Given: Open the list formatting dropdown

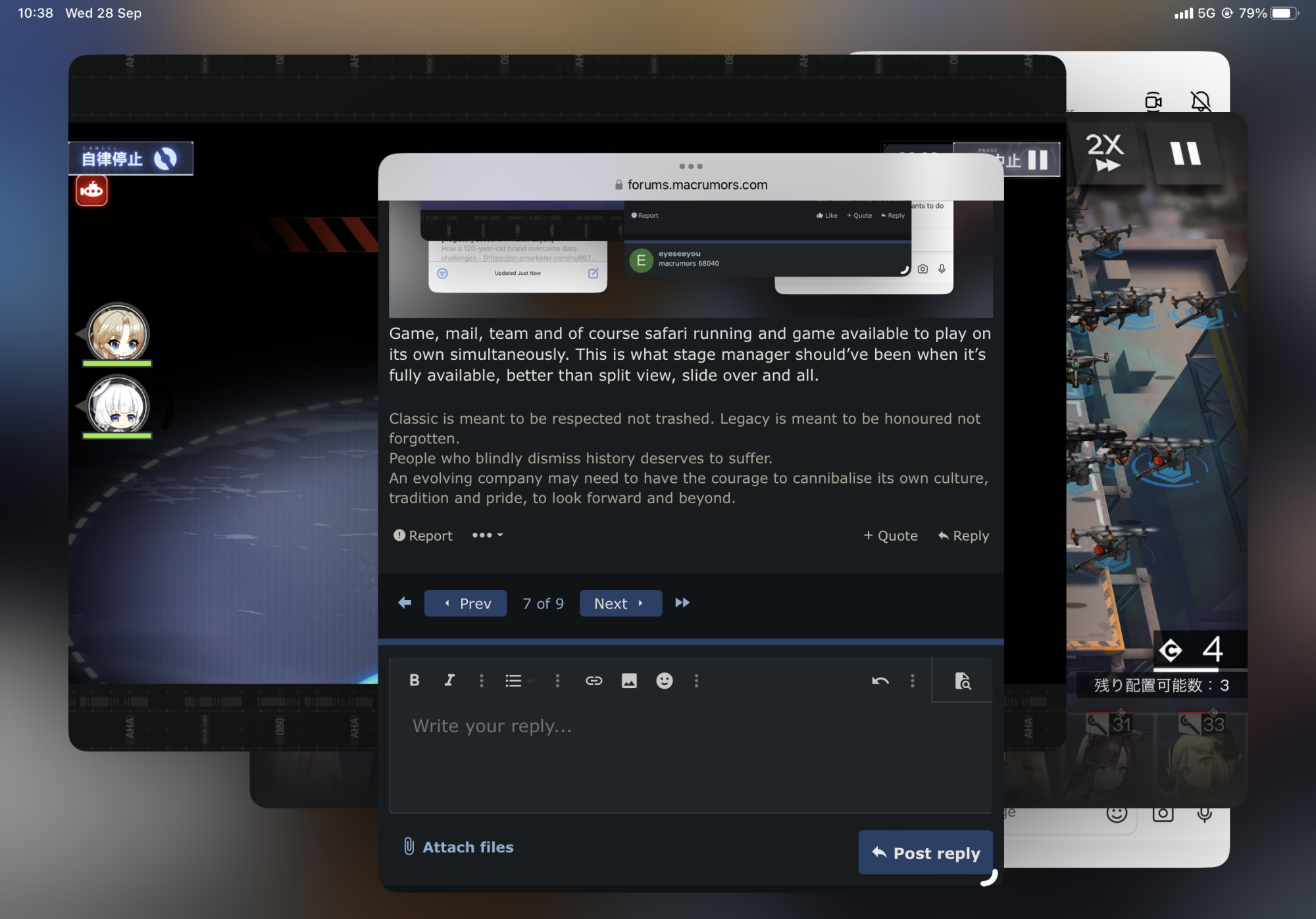Looking at the screenshot, I should 518,680.
